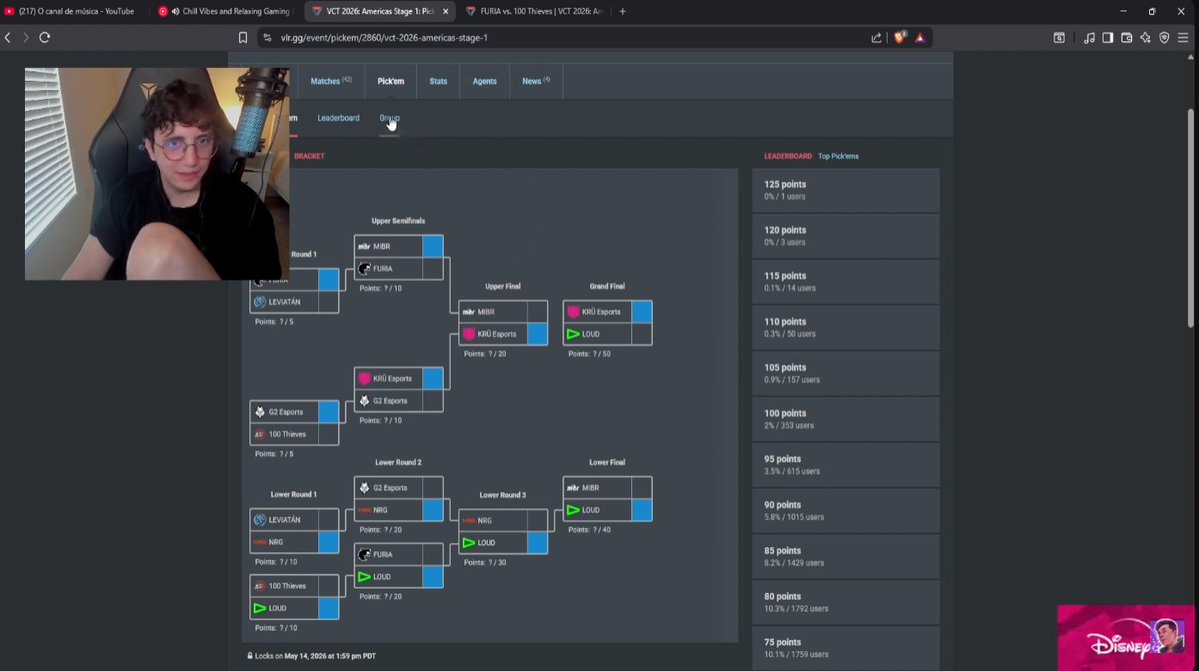The height and width of the screenshot is (671, 1199).
Task: Toggle the browser sidebar panel icon
Action: (x=1107, y=37)
